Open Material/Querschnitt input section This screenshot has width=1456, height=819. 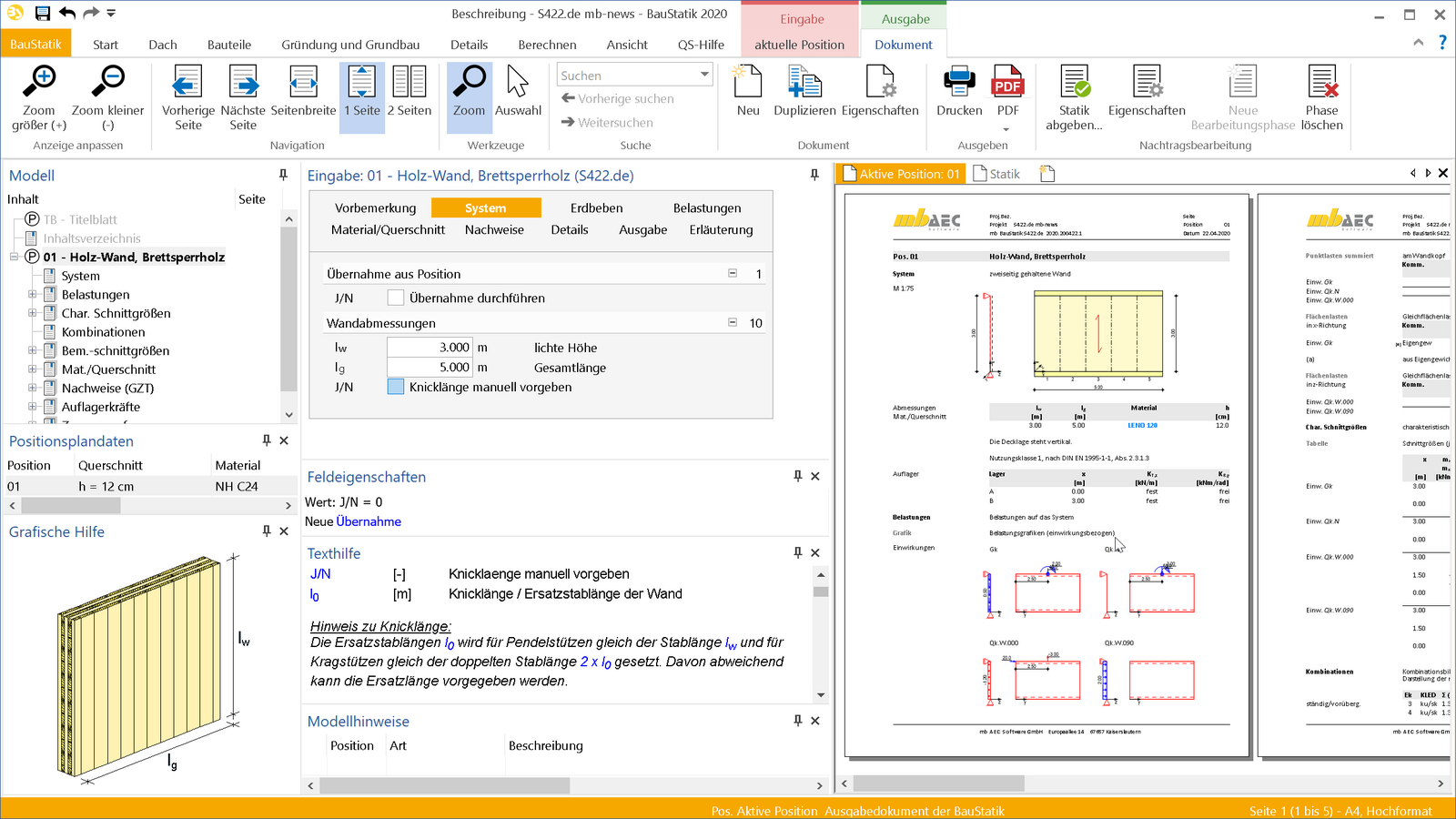(388, 230)
